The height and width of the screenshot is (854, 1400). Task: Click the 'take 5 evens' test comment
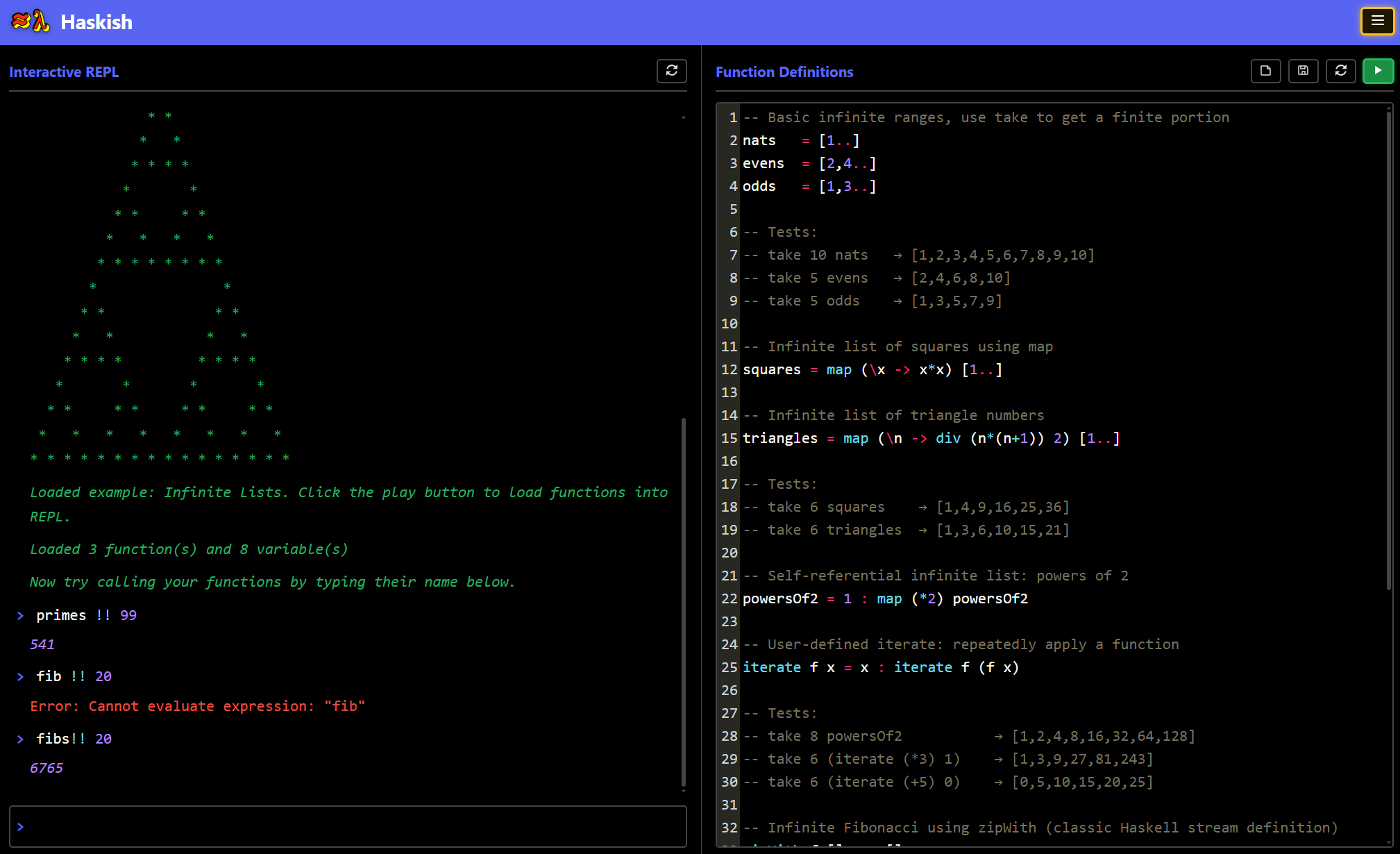[x=877, y=278]
